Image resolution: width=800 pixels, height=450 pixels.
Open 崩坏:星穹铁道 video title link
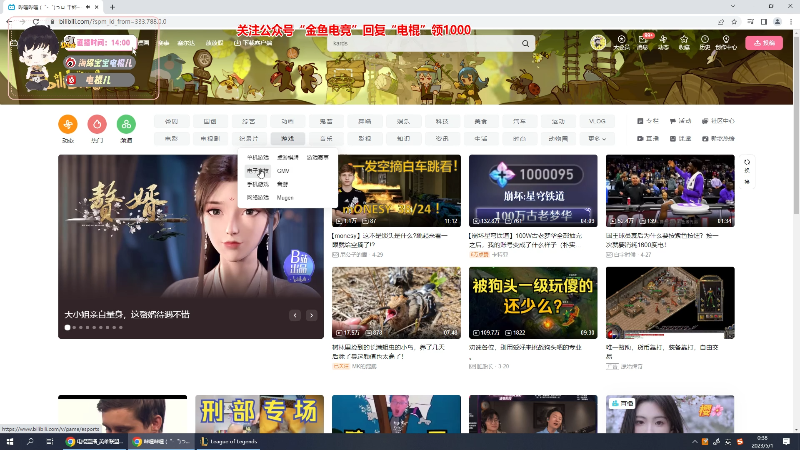526,240
